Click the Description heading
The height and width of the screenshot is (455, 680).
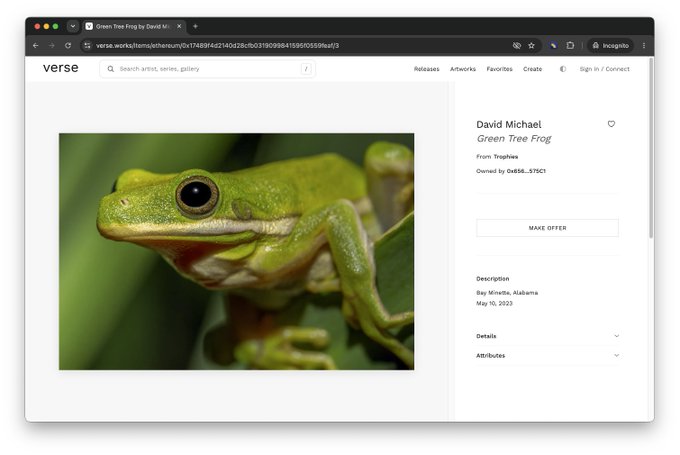(493, 279)
